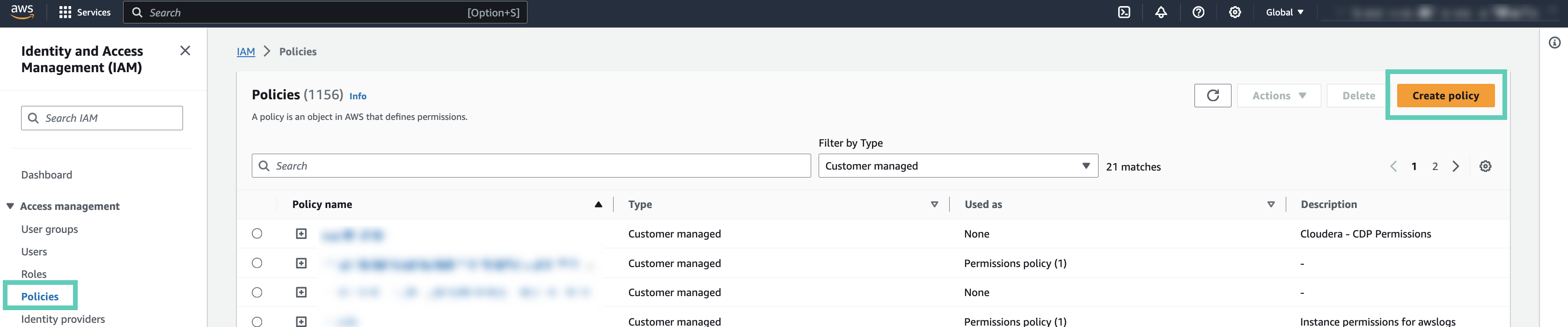Click the Create policy button
The width and height of the screenshot is (1568, 327).
(1445, 96)
